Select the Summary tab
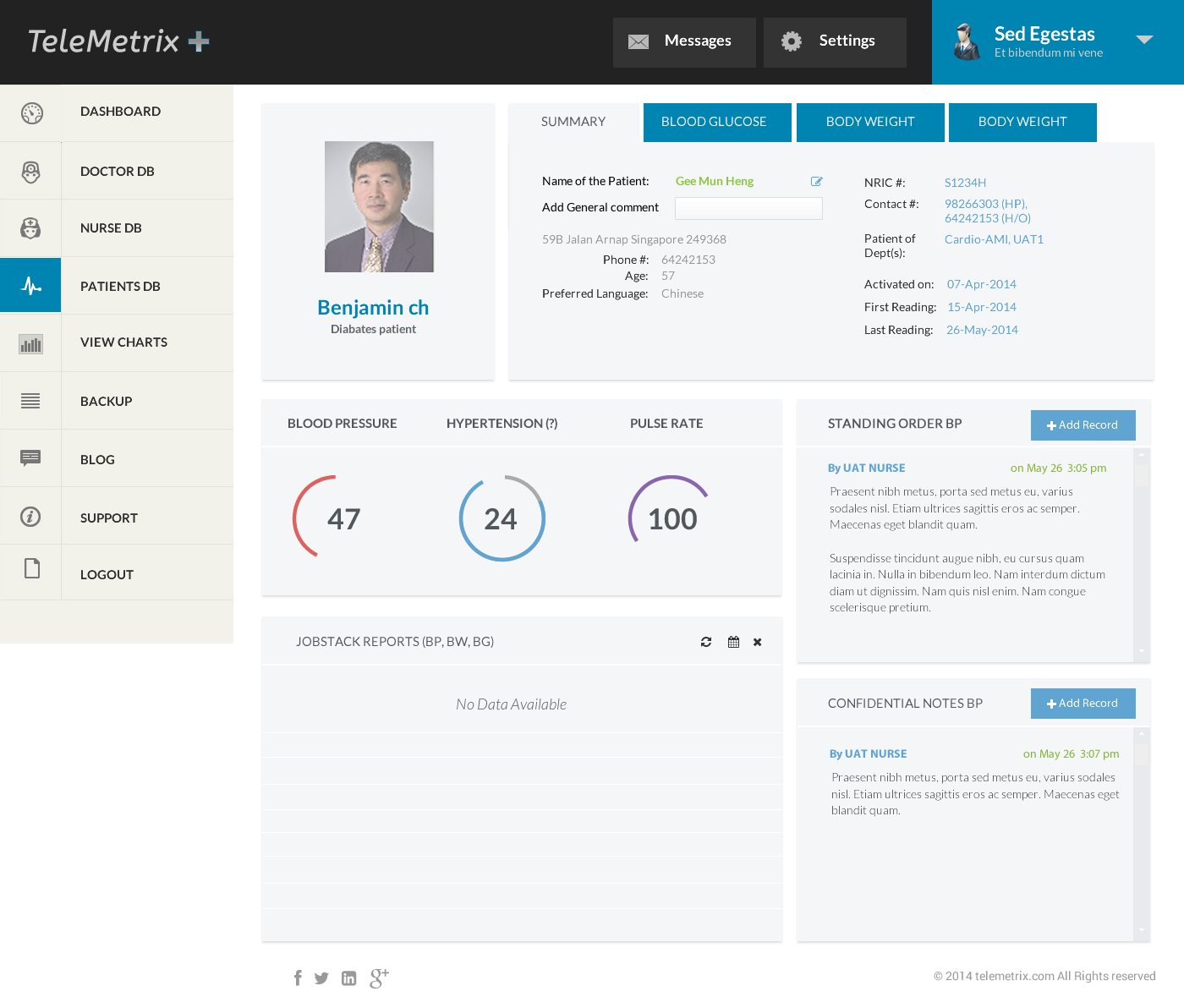The width and height of the screenshot is (1184, 1008). pyautogui.click(x=573, y=122)
